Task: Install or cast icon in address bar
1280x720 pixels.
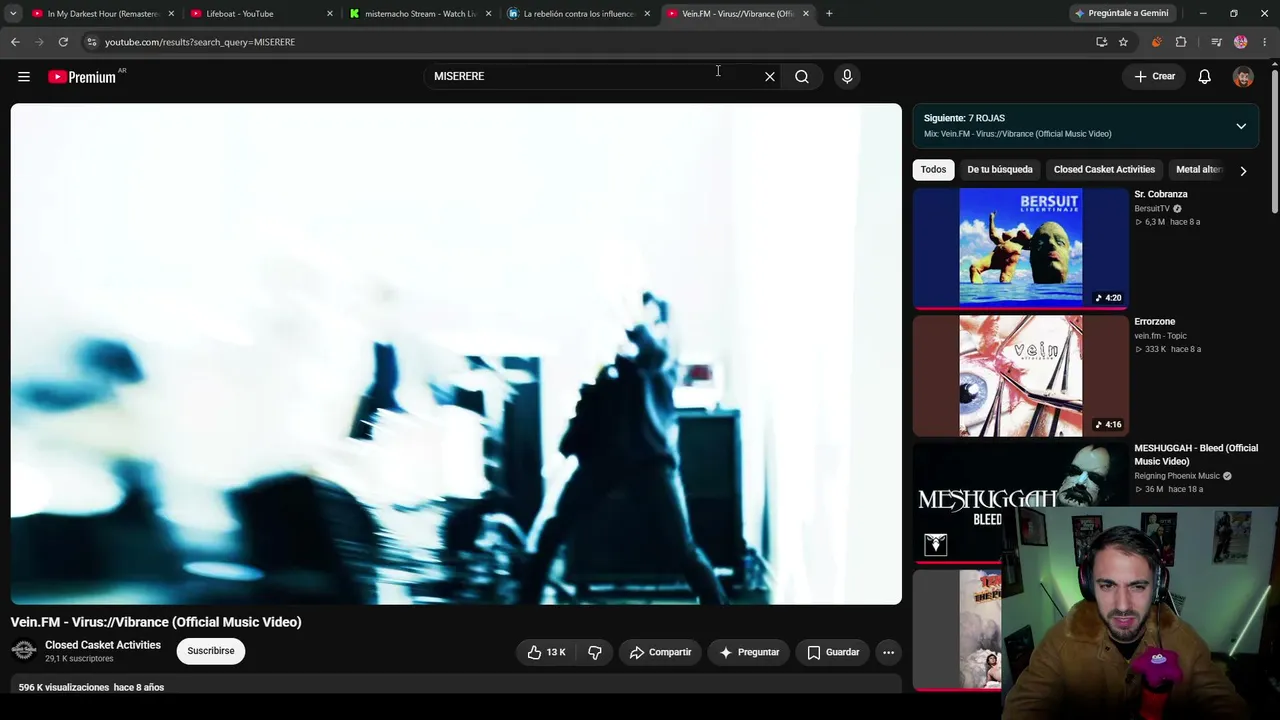Action: point(1101,42)
